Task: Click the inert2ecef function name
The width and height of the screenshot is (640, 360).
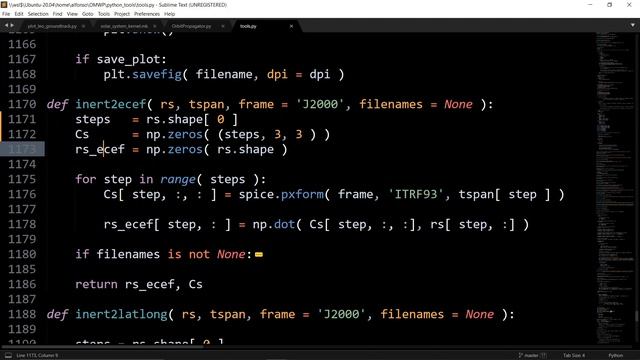Action: click(x=111, y=104)
